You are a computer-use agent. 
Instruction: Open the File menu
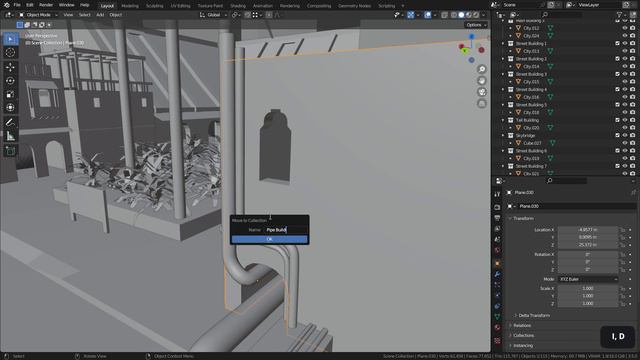tap(17, 5)
